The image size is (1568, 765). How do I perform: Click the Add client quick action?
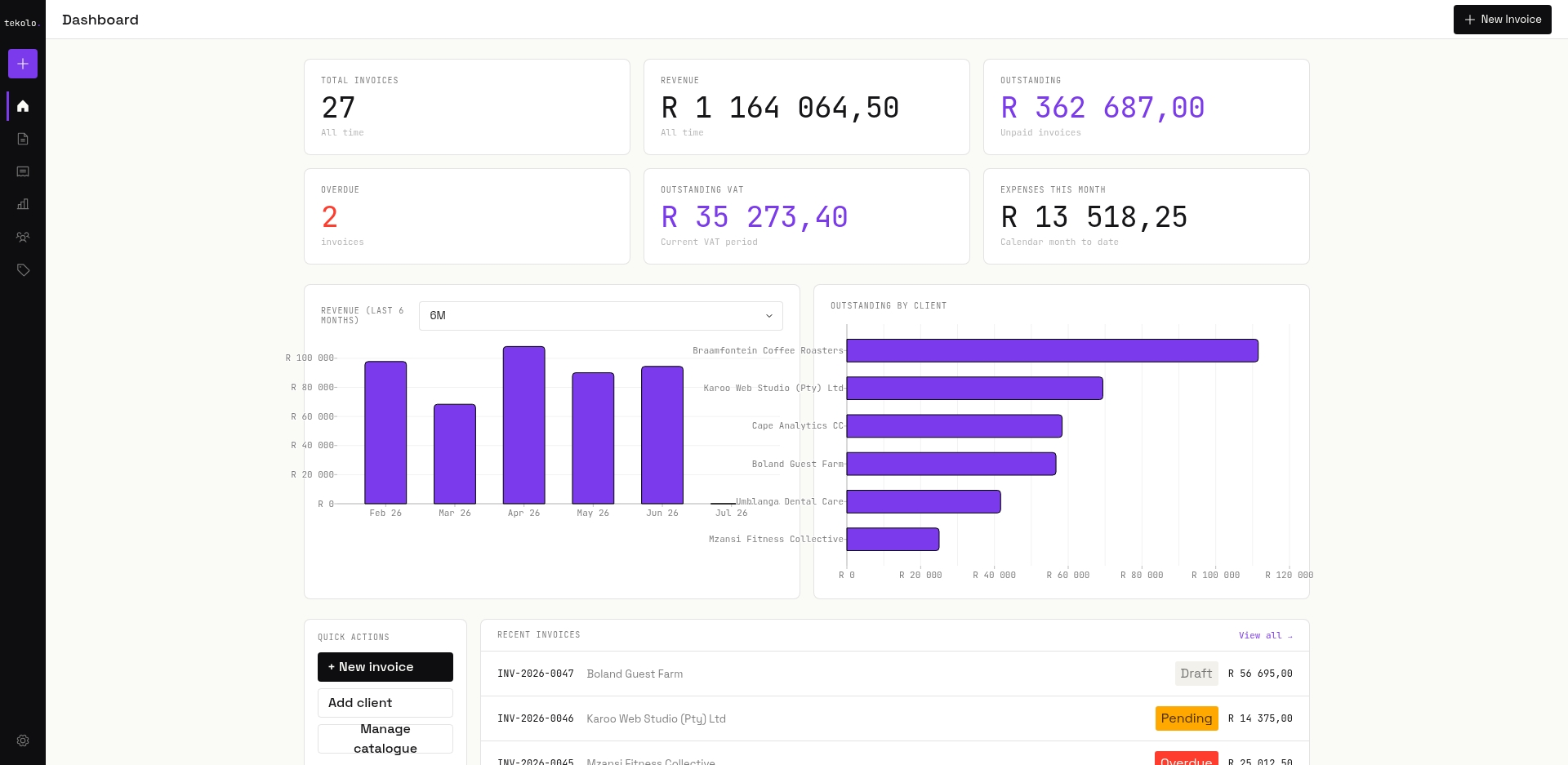pyautogui.click(x=385, y=703)
